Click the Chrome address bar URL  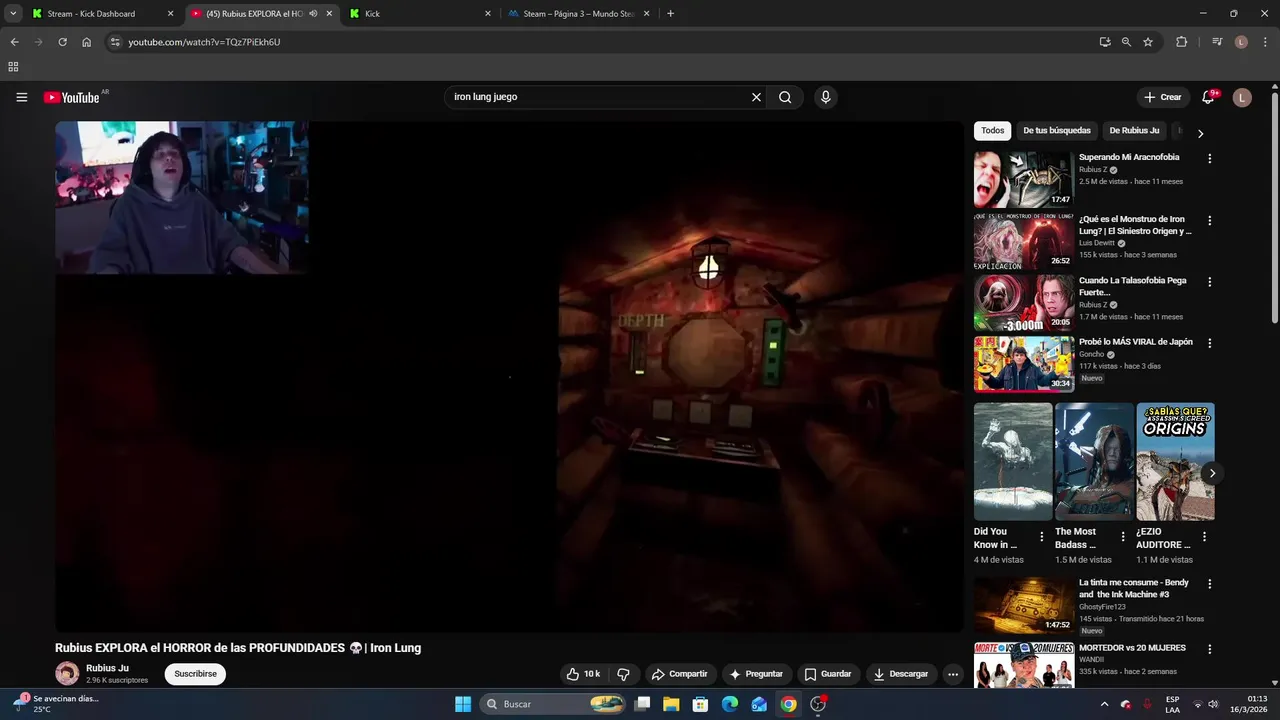(204, 42)
